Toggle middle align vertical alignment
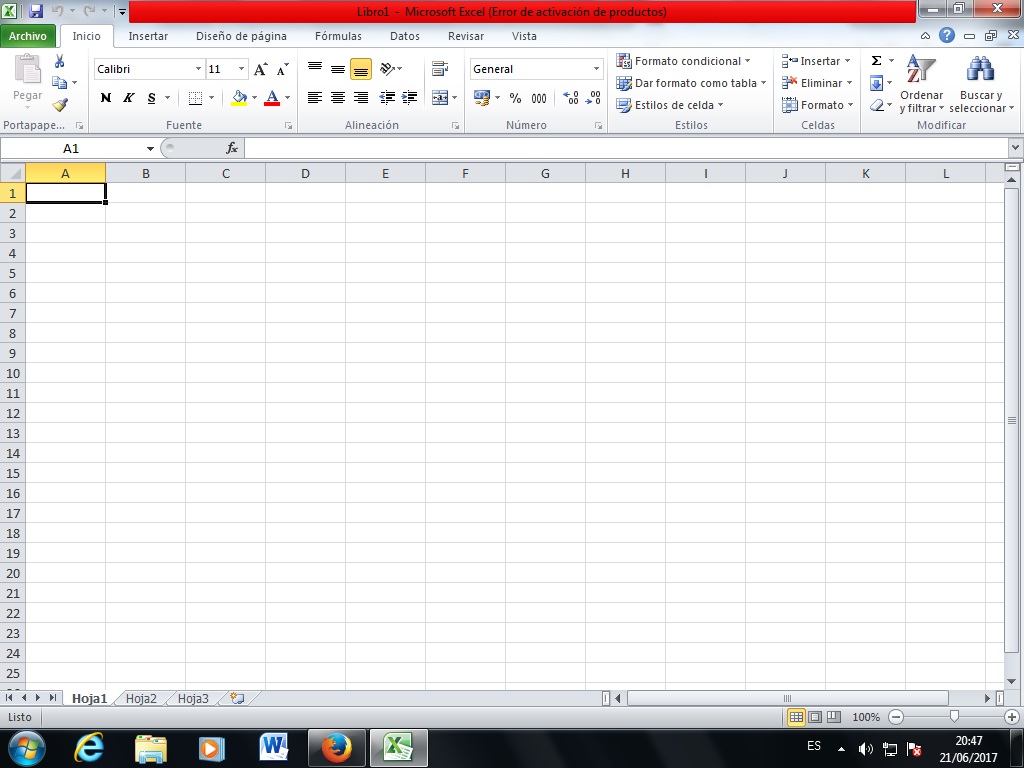This screenshot has width=1024, height=768. pos(338,69)
